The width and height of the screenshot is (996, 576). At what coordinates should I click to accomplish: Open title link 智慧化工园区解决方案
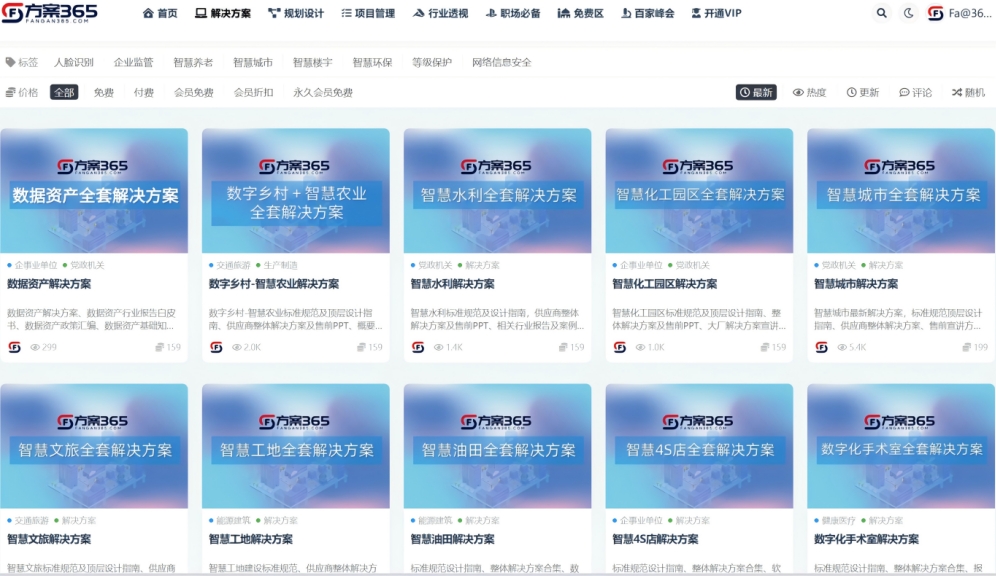[664, 284]
